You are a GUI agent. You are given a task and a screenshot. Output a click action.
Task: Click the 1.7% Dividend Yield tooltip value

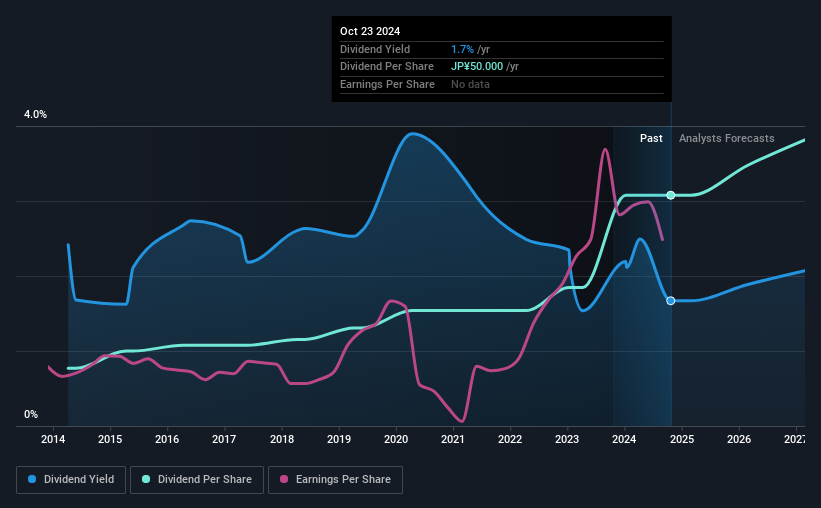click(462, 49)
